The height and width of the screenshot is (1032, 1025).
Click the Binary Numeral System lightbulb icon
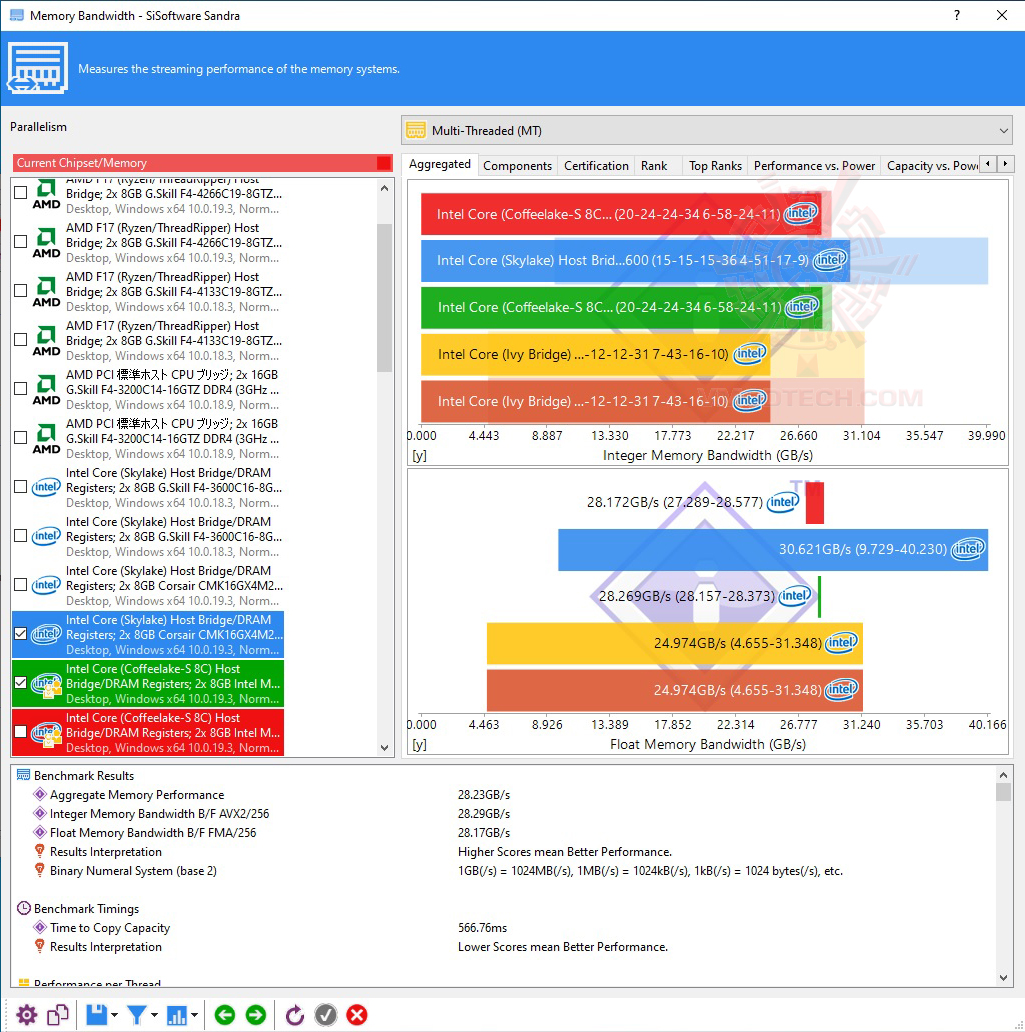tap(40, 871)
